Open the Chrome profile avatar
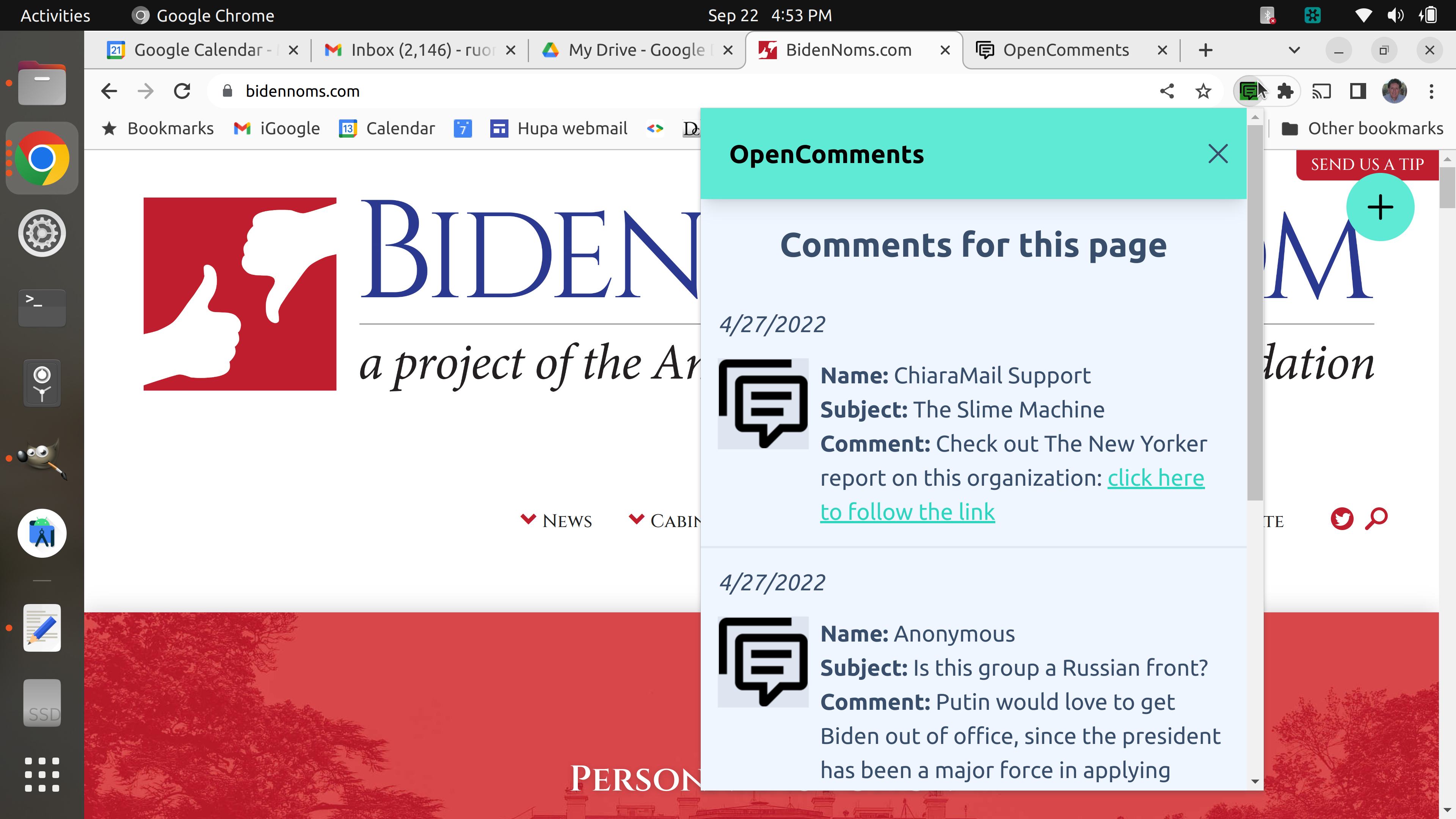The width and height of the screenshot is (1456, 819). click(x=1395, y=91)
